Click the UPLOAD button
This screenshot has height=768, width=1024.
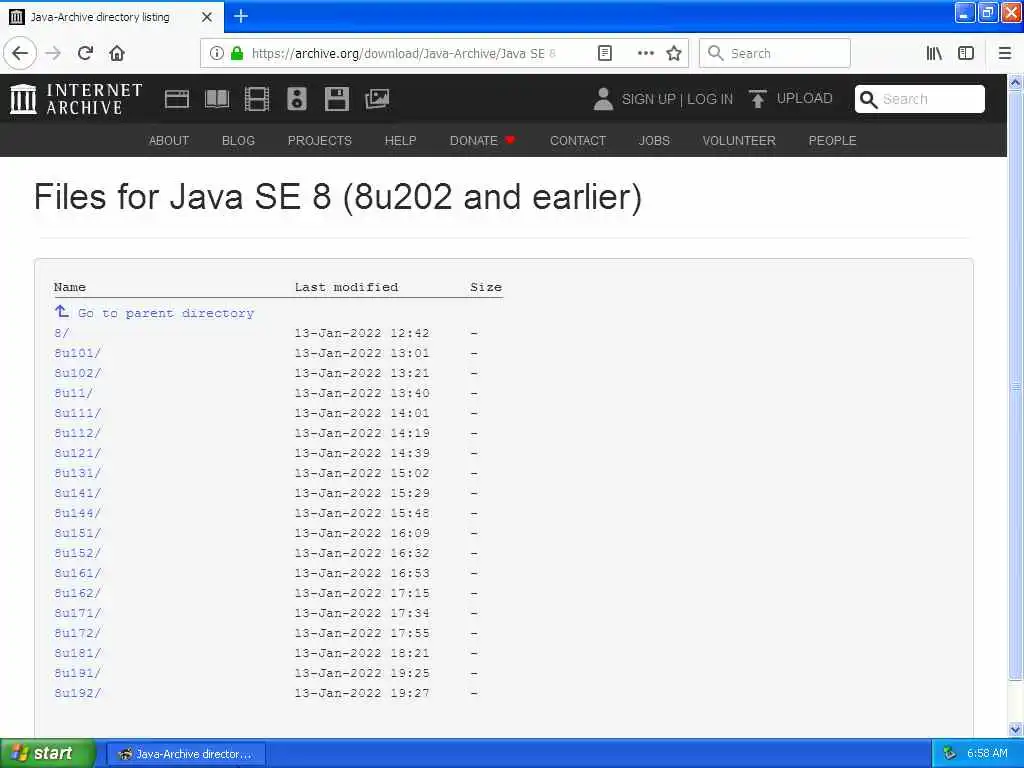click(790, 99)
